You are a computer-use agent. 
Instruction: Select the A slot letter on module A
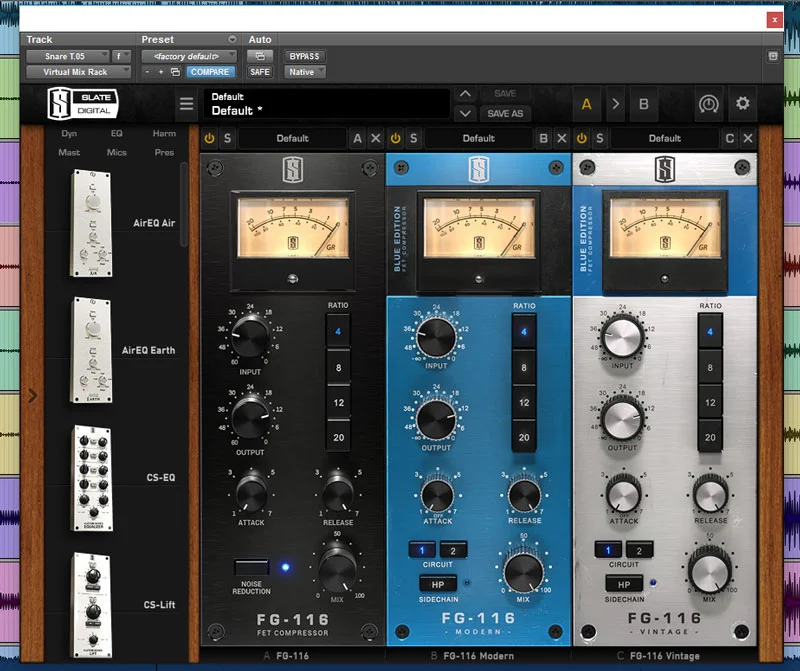pyautogui.click(x=358, y=138)
